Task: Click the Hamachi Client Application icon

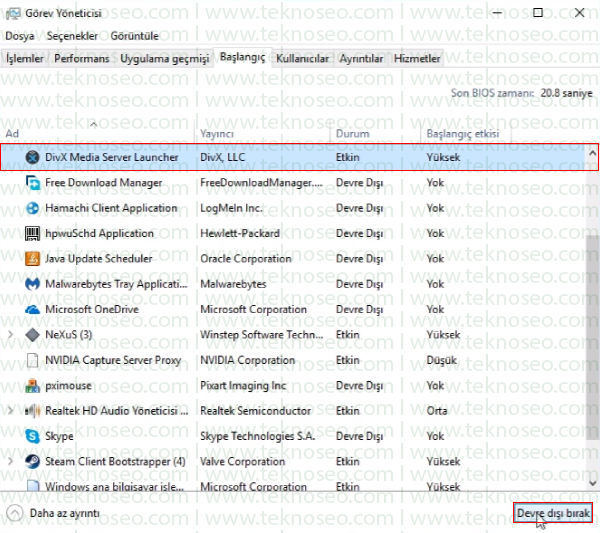Action: point(33,208)
